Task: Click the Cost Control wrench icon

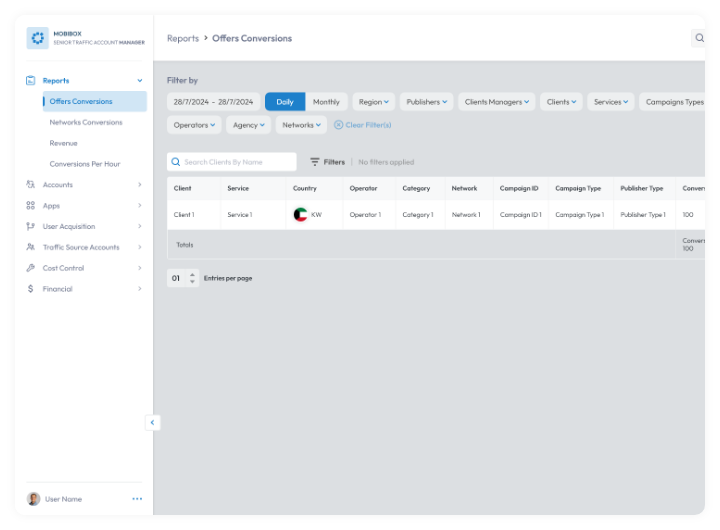Action: 30,268
